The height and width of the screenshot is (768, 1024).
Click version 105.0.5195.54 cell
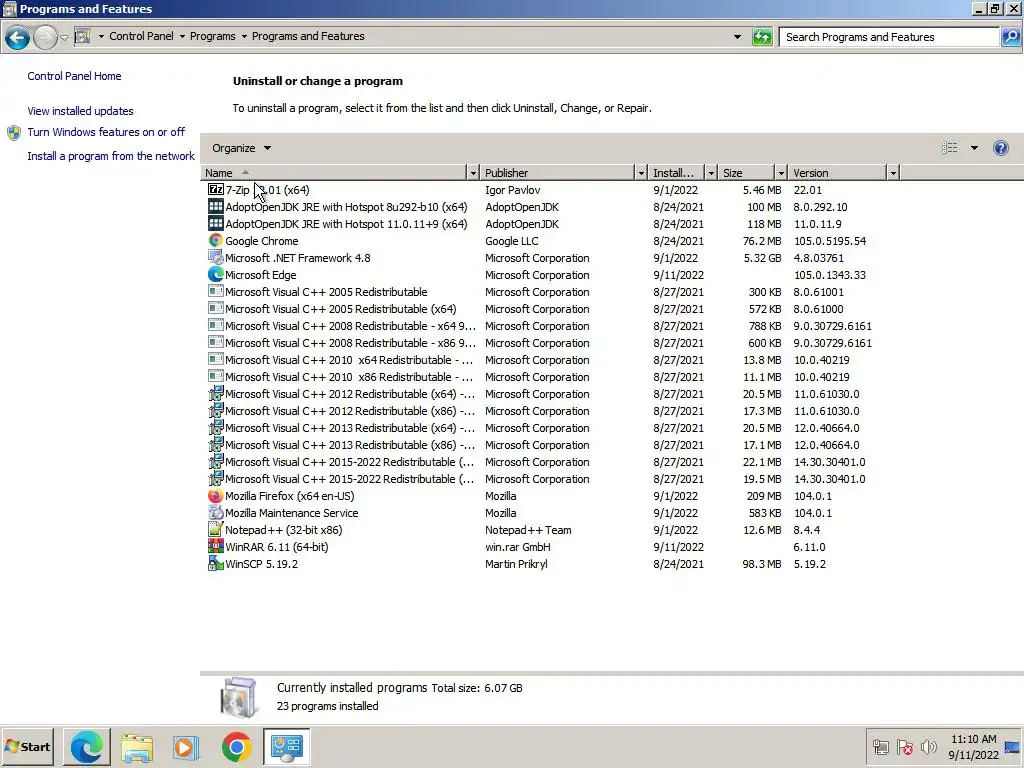pyautogui.click(x=829, y=241)
